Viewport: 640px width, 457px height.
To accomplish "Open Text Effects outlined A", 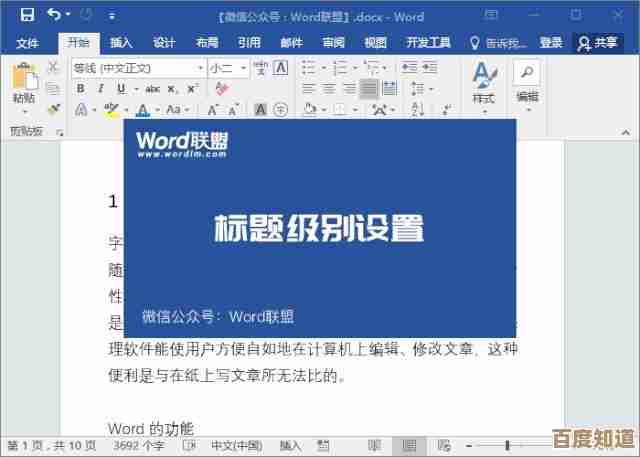I will 81,109.
